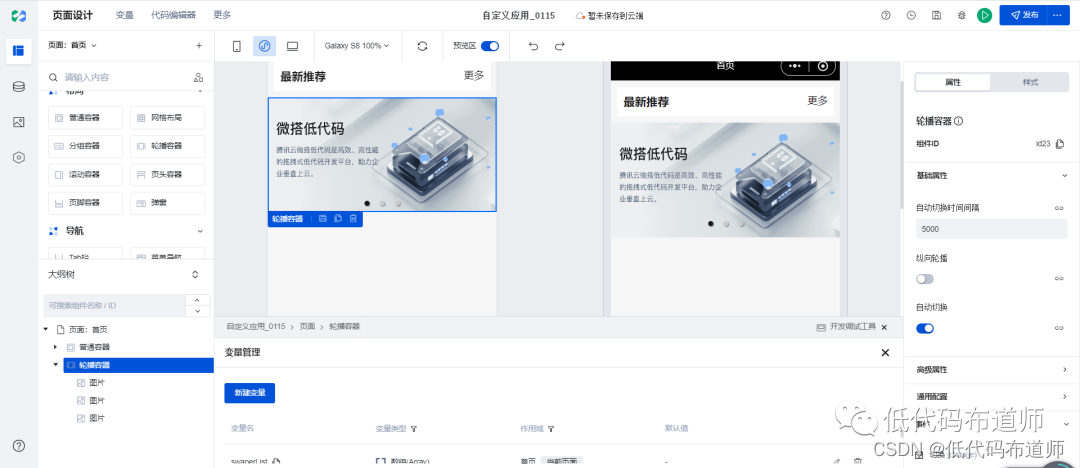Switch to mobile phone preview device
Screen dimensions: 1080x468
click(x=237, y=46)
